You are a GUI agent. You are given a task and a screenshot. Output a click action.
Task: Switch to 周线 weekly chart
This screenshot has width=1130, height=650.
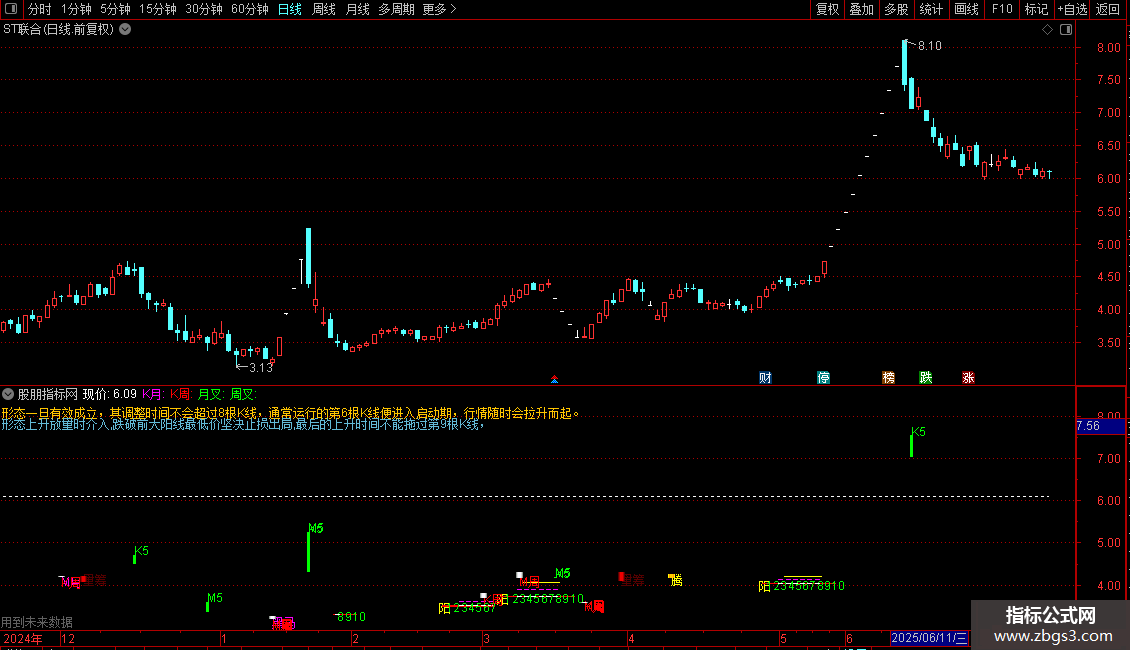click(x=324, y=9)
